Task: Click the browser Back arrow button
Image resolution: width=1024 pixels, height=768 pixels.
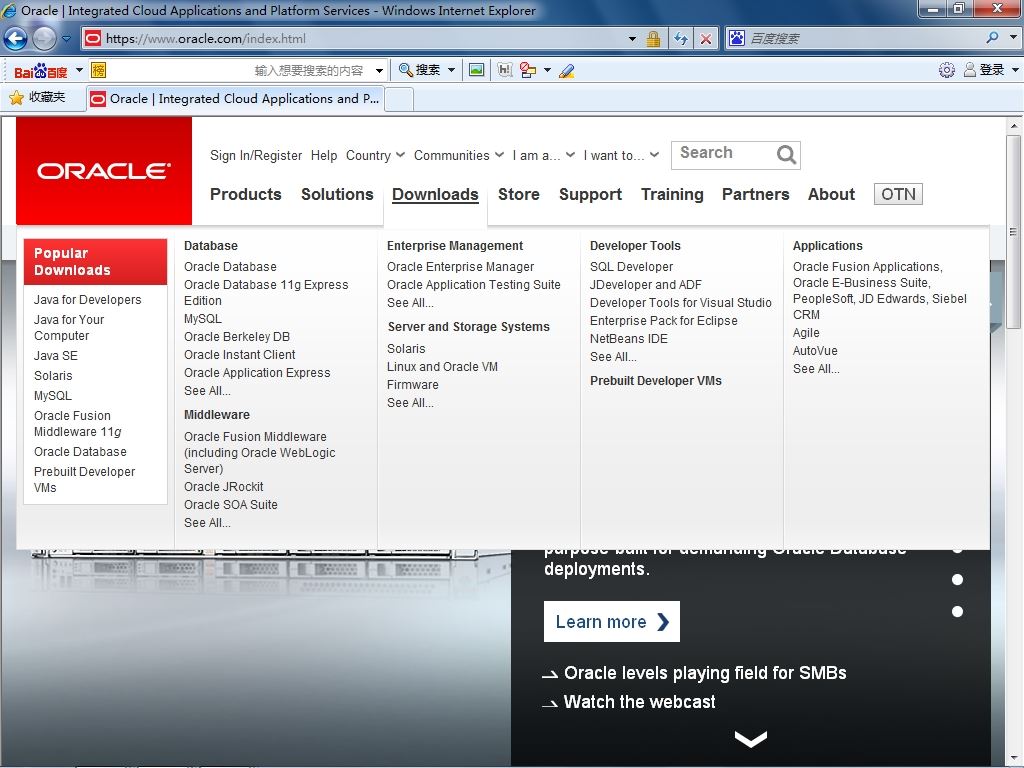Action: pos(16,39)
